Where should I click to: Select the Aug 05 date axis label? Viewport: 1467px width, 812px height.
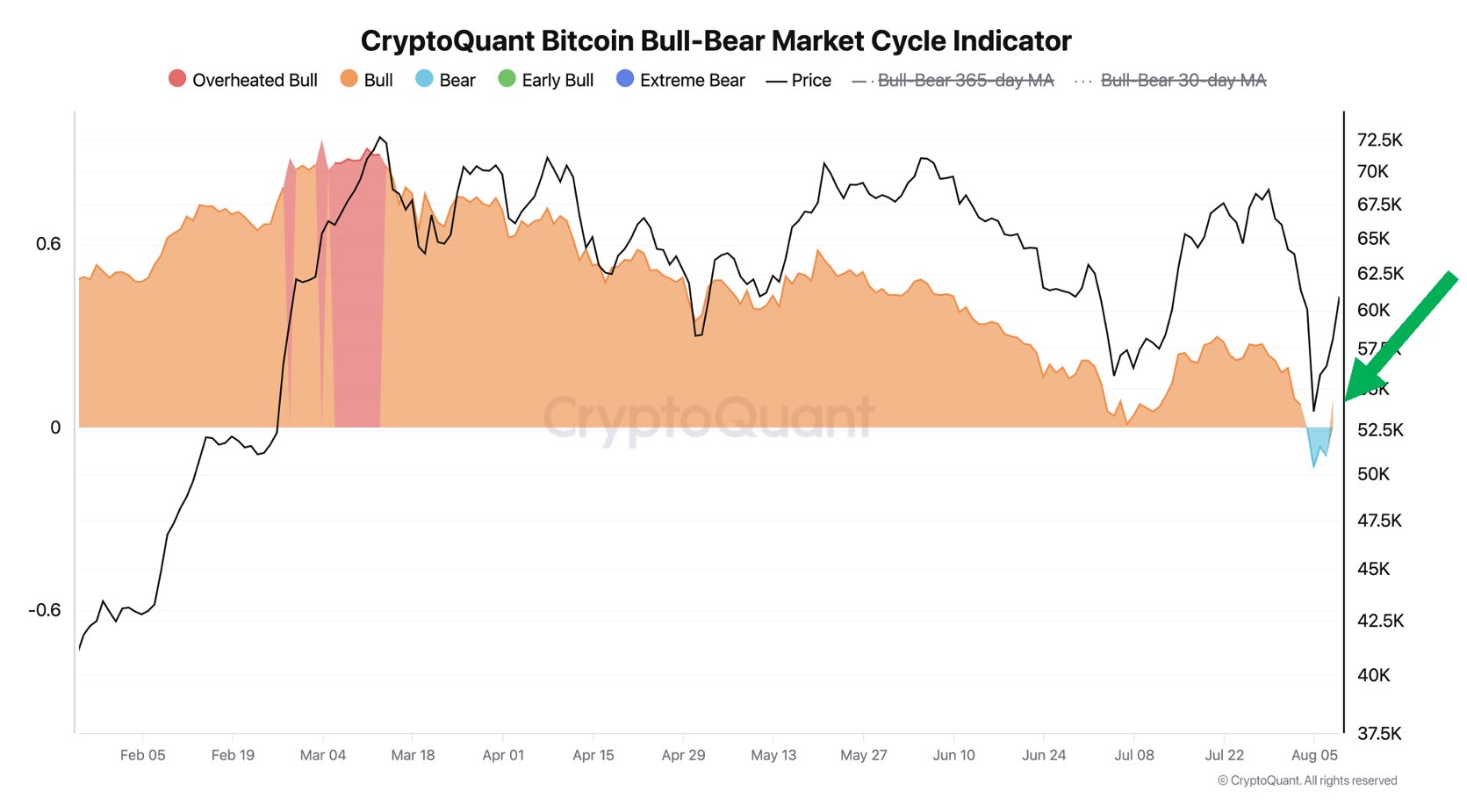(1314, 755)
